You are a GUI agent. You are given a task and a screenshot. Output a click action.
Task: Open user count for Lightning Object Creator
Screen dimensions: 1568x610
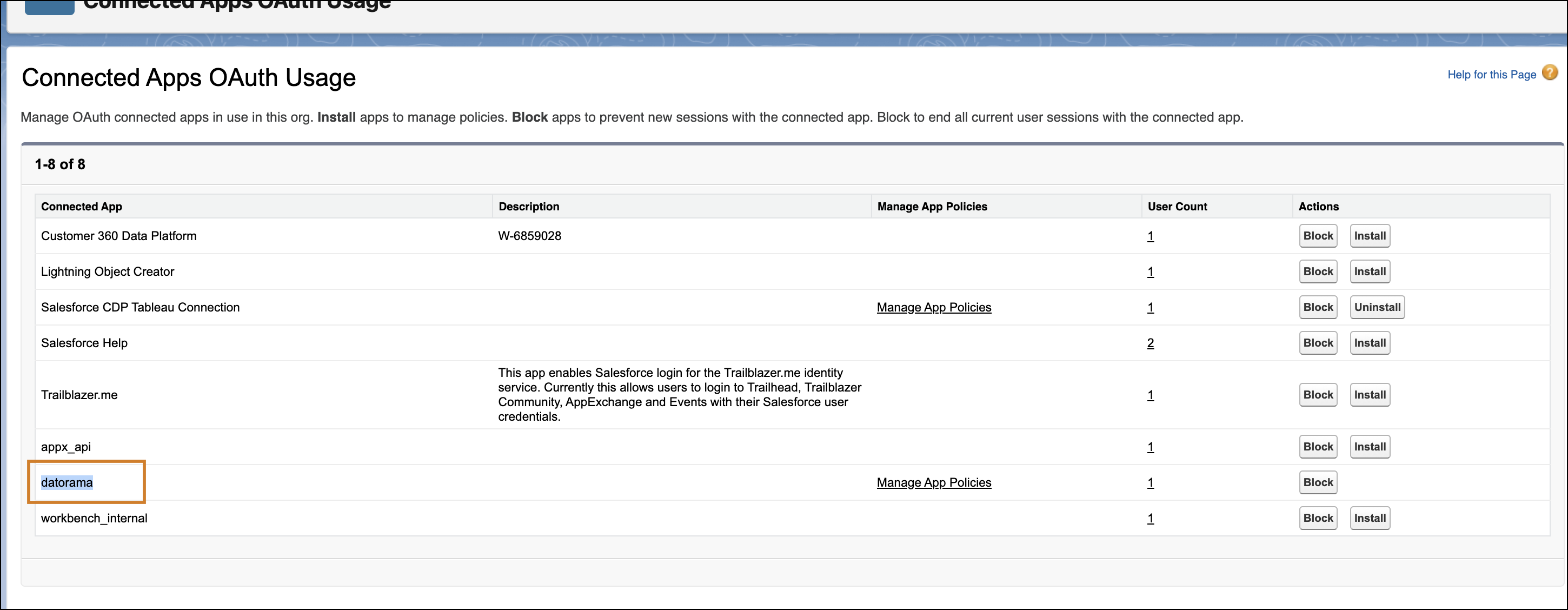(1150, 272)
